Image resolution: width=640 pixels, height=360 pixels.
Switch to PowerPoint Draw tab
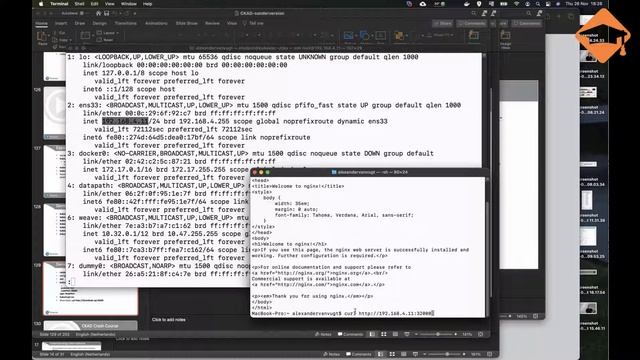(x=80, y=23)
